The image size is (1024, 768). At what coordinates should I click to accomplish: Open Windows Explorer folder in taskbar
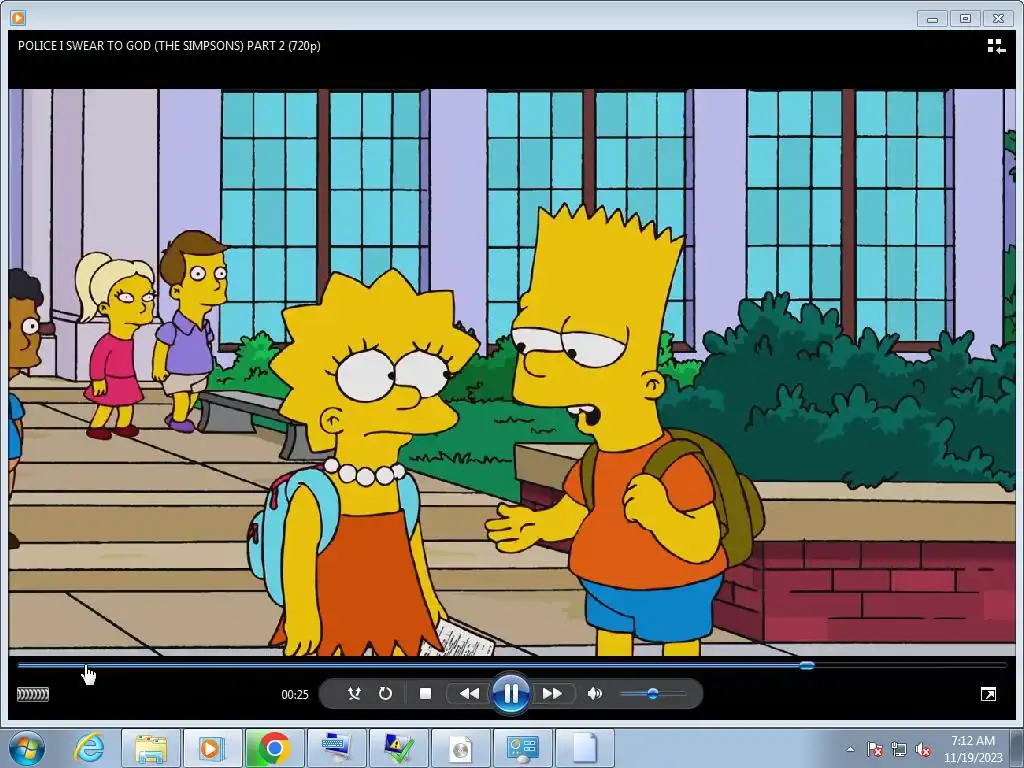pos(150,748)
